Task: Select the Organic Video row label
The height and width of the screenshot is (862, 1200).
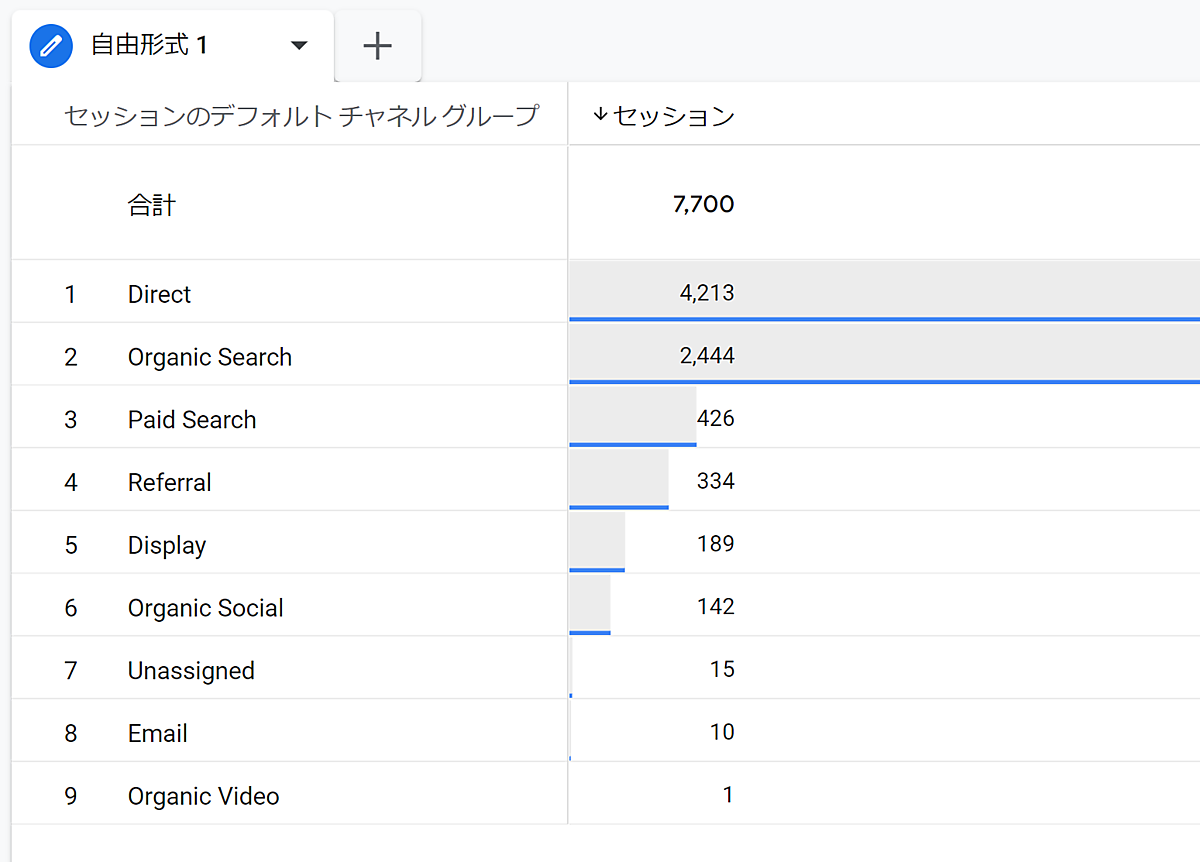Action: tap(204, 797)
